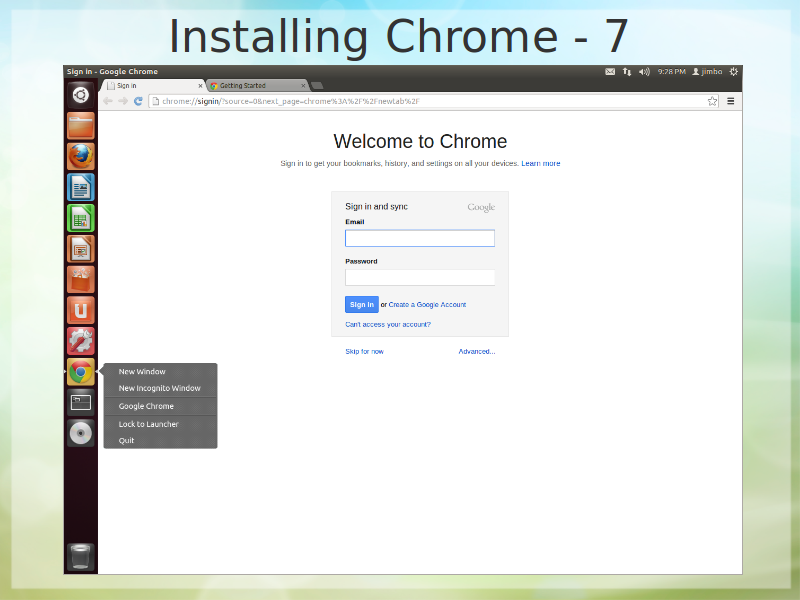Click Can't access your account link
This screenshot has width=800, height=600.
(388, 324)
